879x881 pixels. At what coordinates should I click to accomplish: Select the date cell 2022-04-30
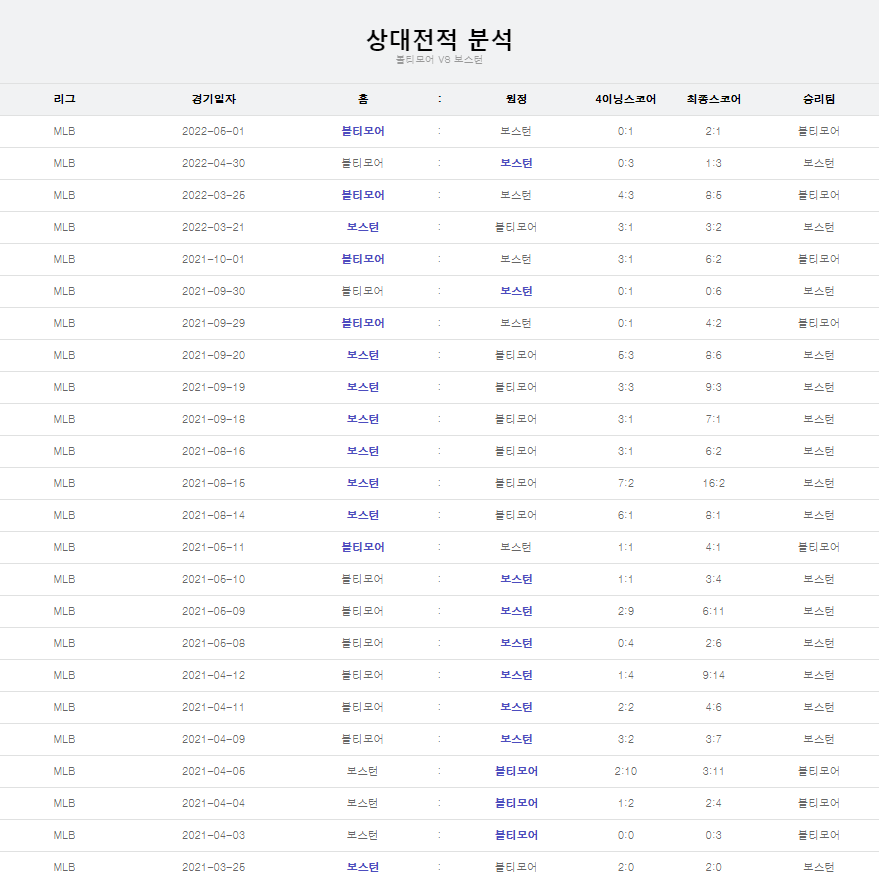pyautogui.click(x=214, y=164)
